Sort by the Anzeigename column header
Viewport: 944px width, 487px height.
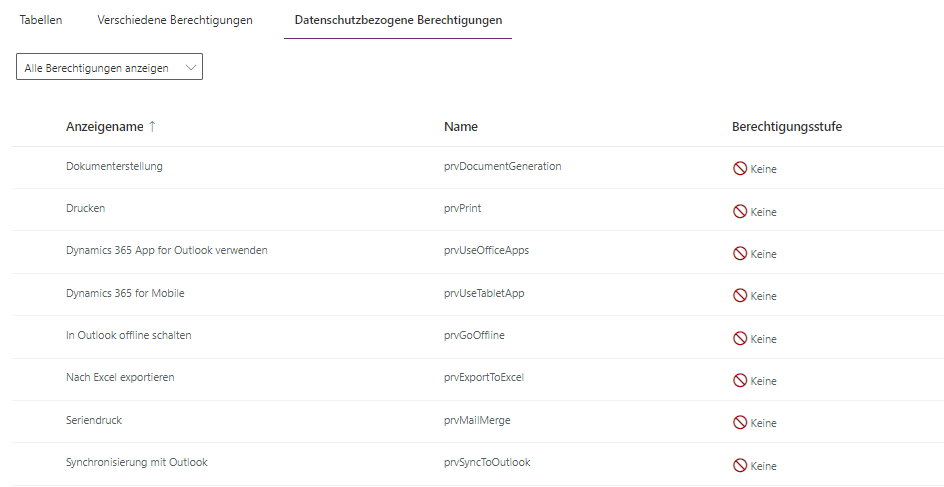click(x=104, y=127)
